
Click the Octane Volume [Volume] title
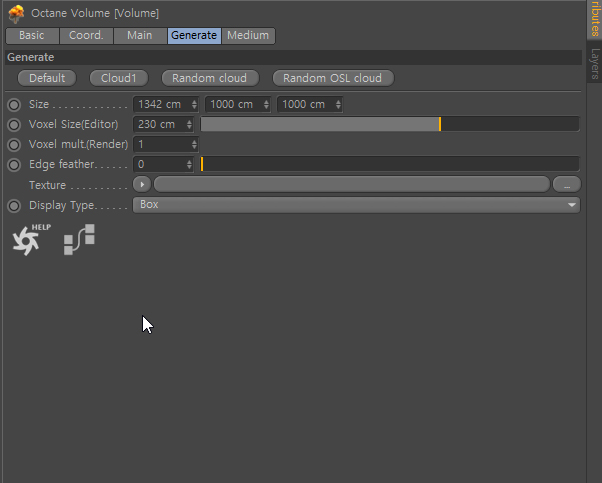(95, 13)
